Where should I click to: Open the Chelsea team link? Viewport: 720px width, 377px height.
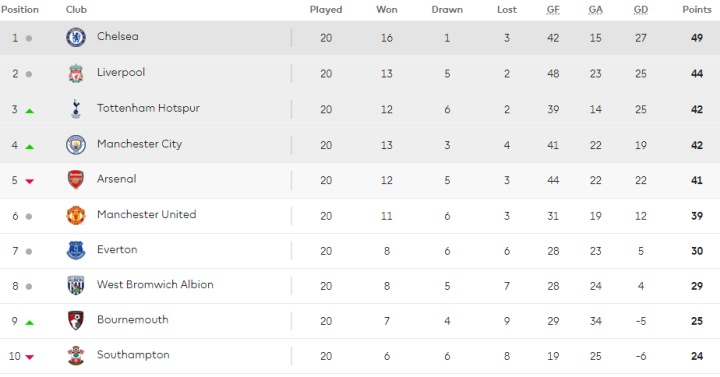tap(118, 36)
